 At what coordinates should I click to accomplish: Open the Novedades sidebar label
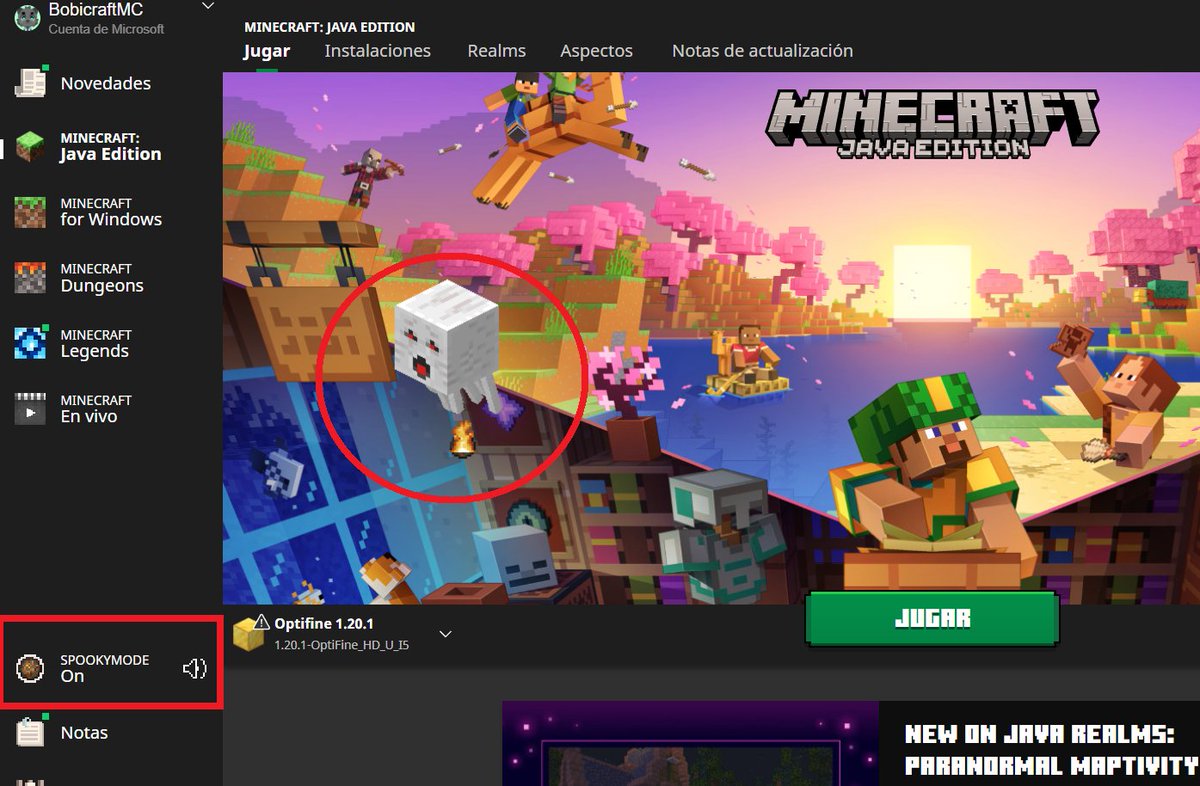click(106, 83)
